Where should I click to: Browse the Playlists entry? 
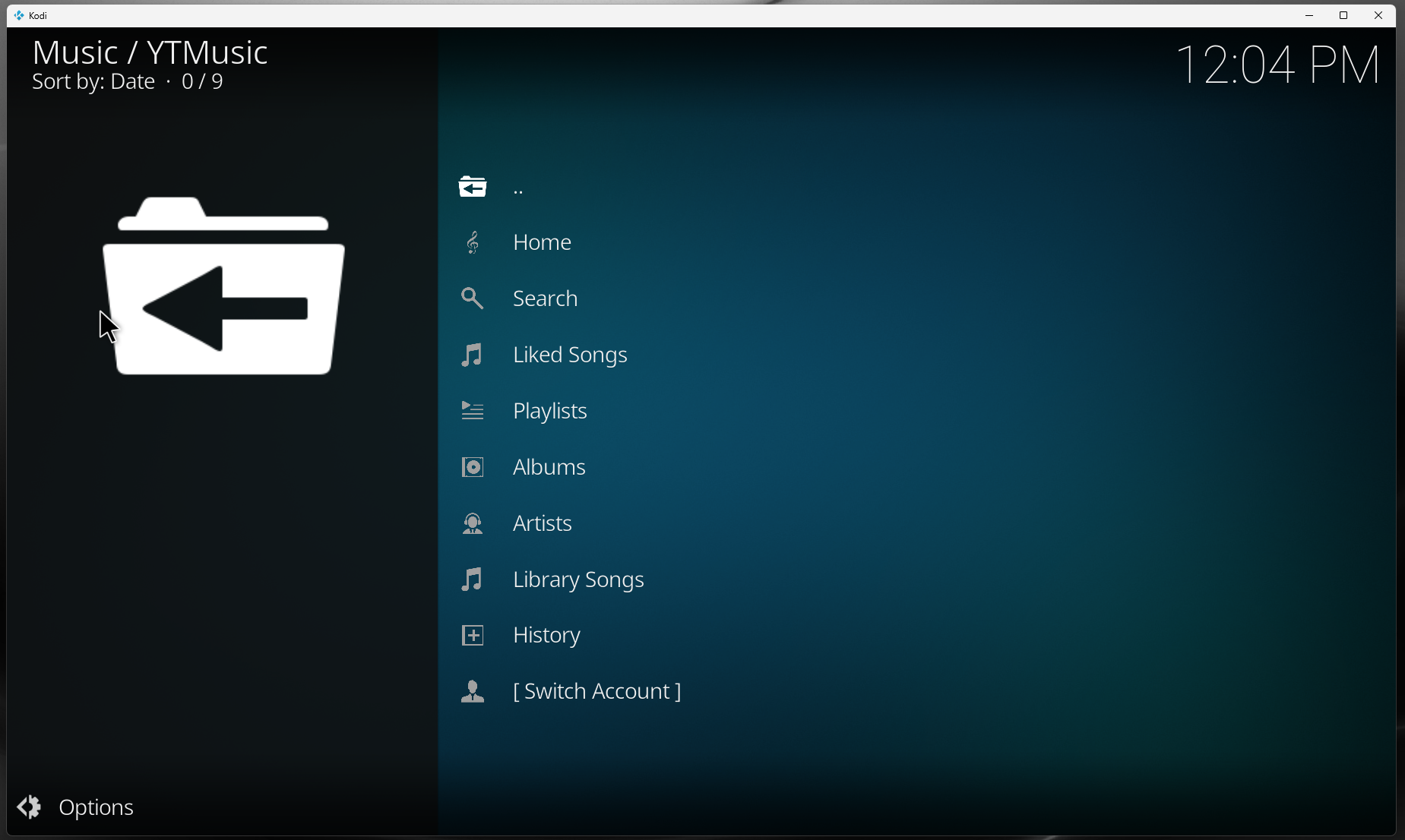click(x=550, y=411)
